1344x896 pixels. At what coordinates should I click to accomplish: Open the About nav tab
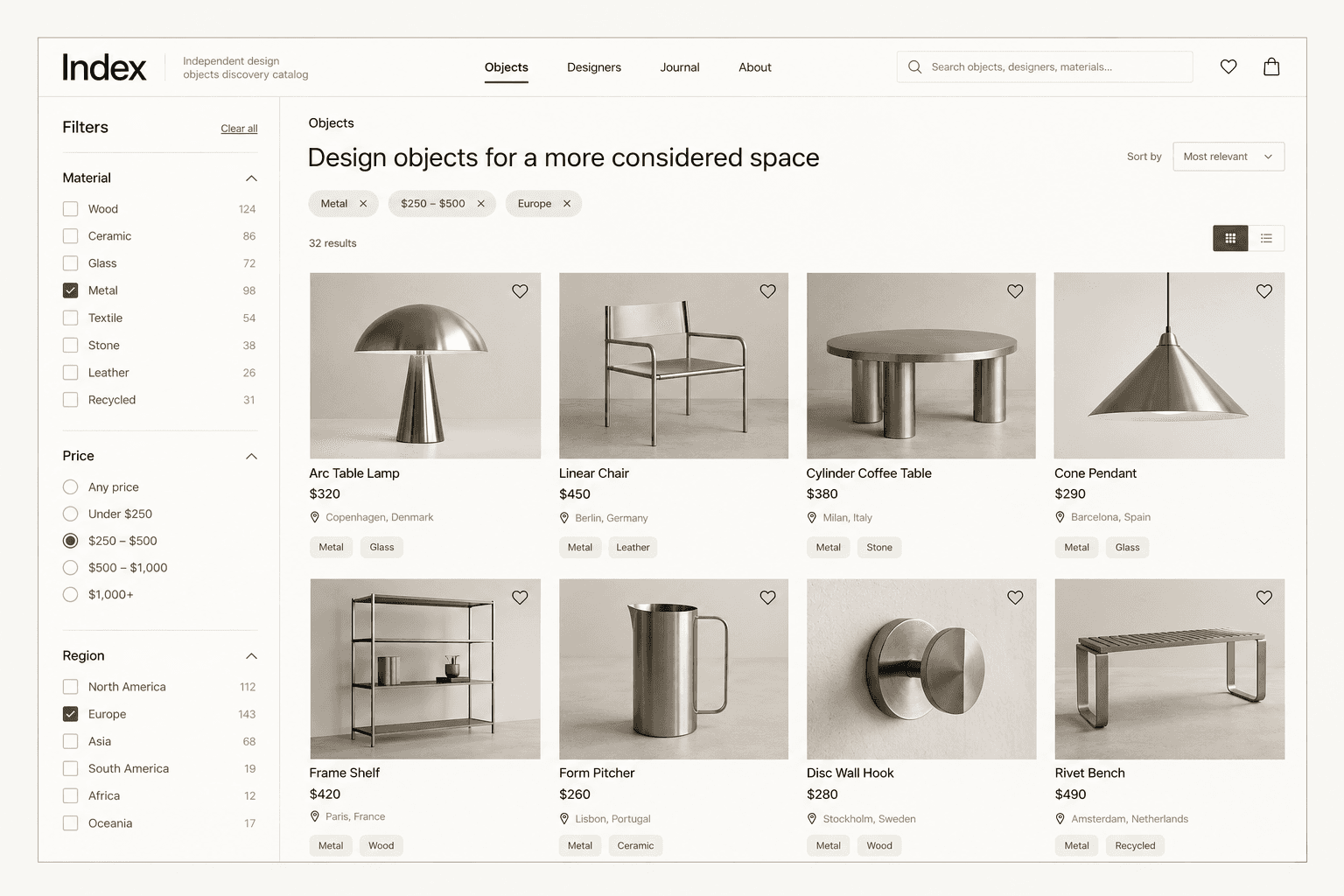(x=755, y=67)
